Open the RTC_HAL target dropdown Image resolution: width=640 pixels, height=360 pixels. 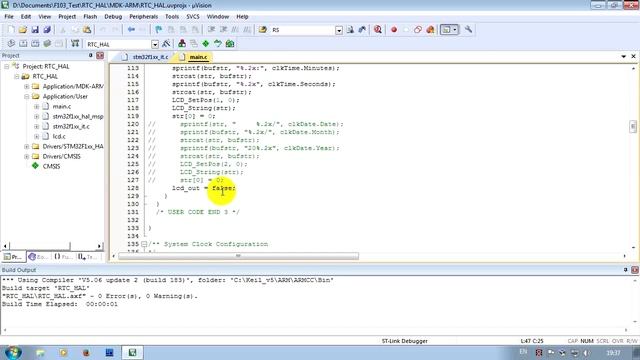(x=155, y=44)
